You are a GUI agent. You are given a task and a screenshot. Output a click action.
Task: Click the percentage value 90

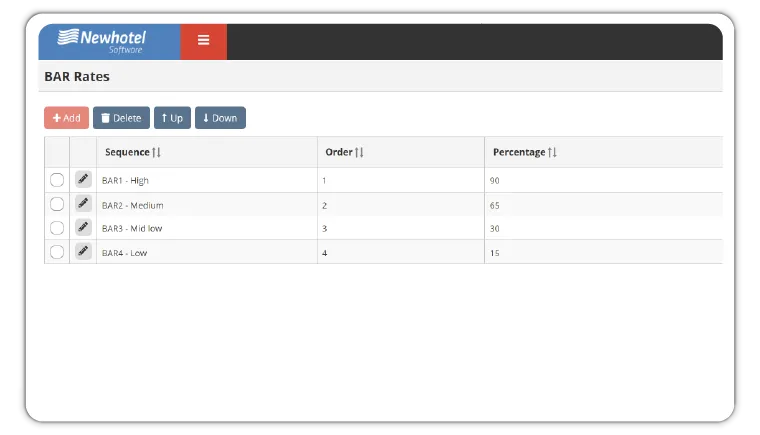click(x=494, y=180)
